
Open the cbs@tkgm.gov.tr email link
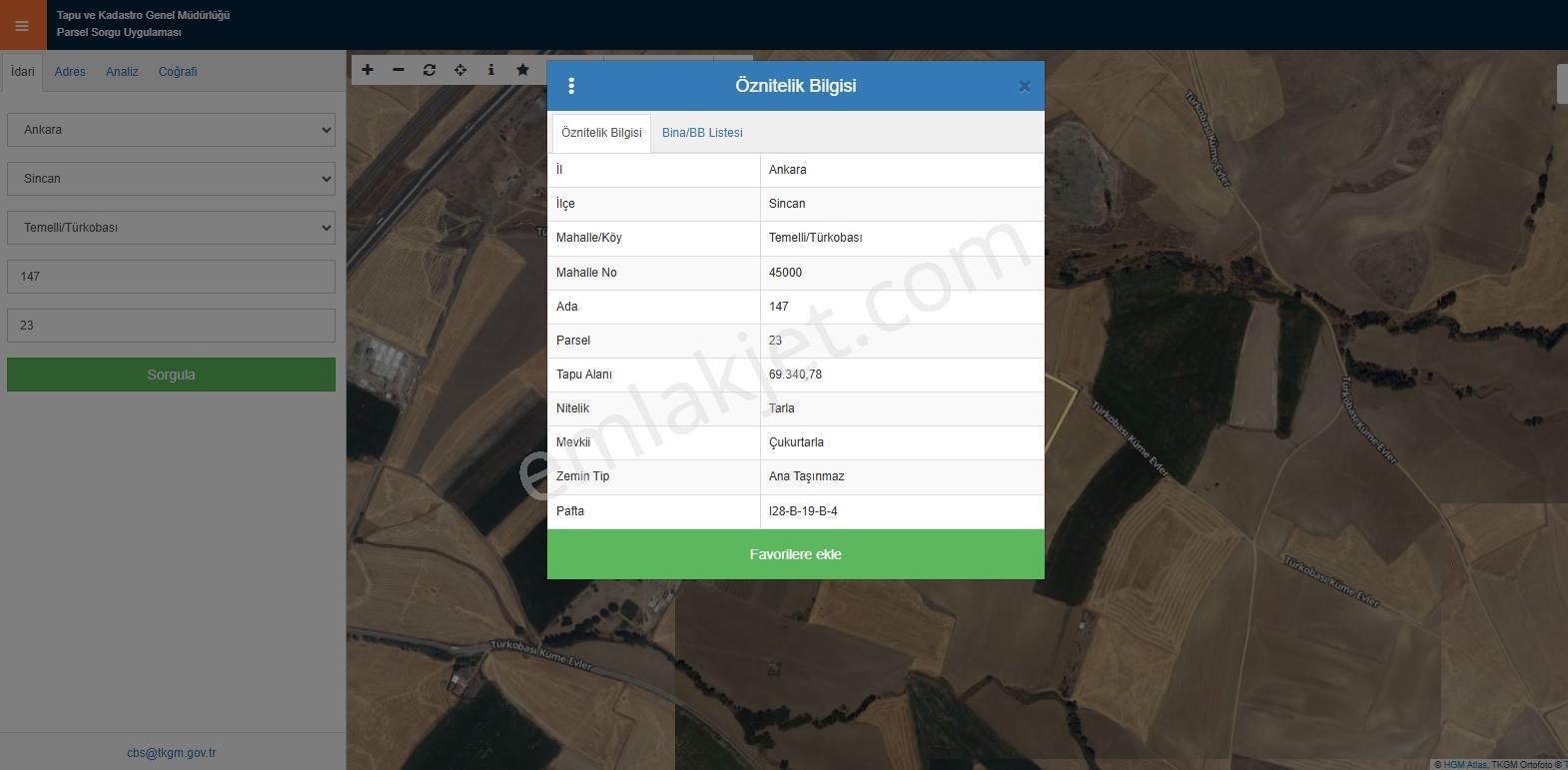click(171, 753)
